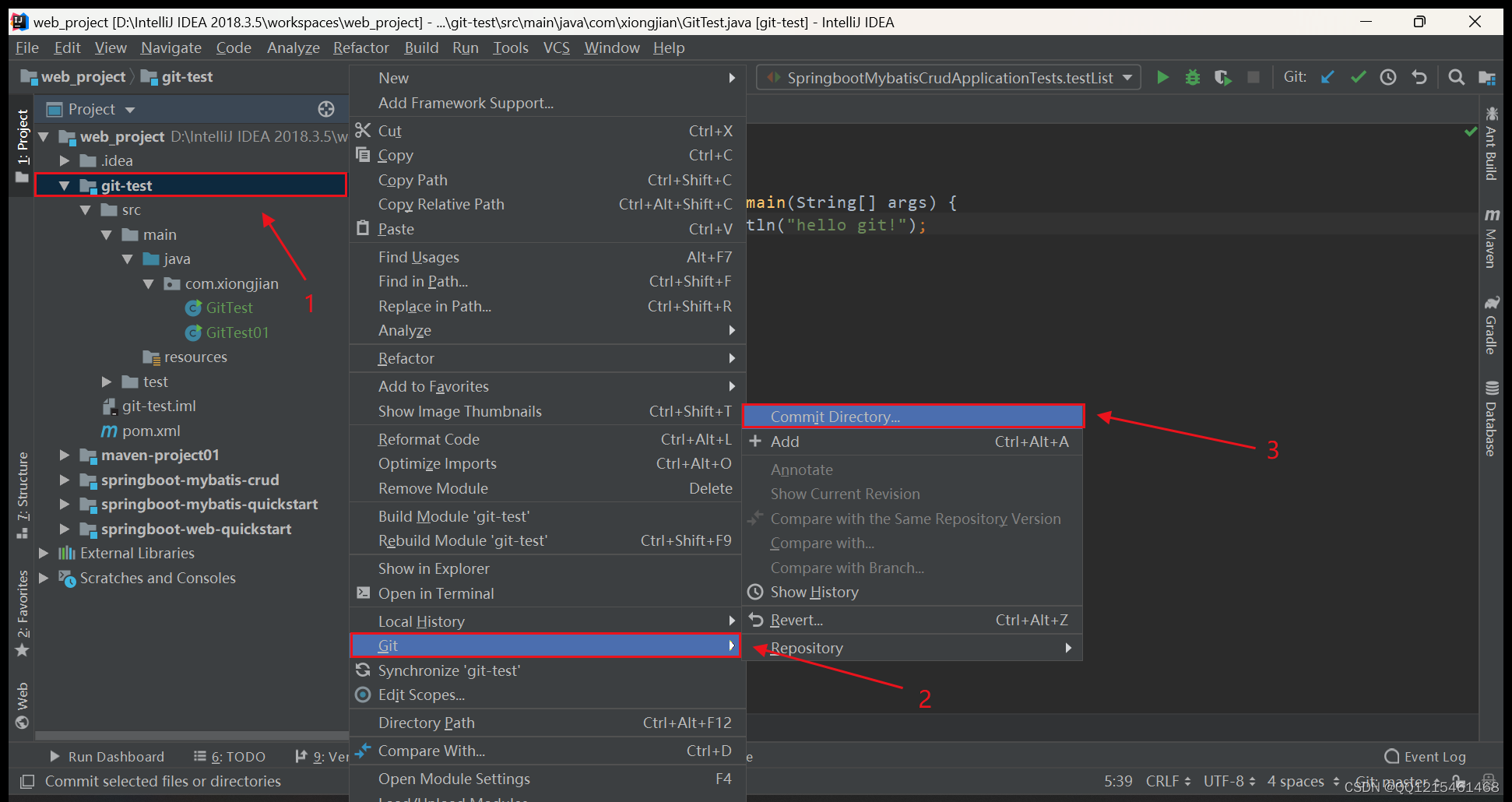The image size is (1512, 802).
Task: Open the Refactor menu in menu bar
Action: [x=360, y=47]
